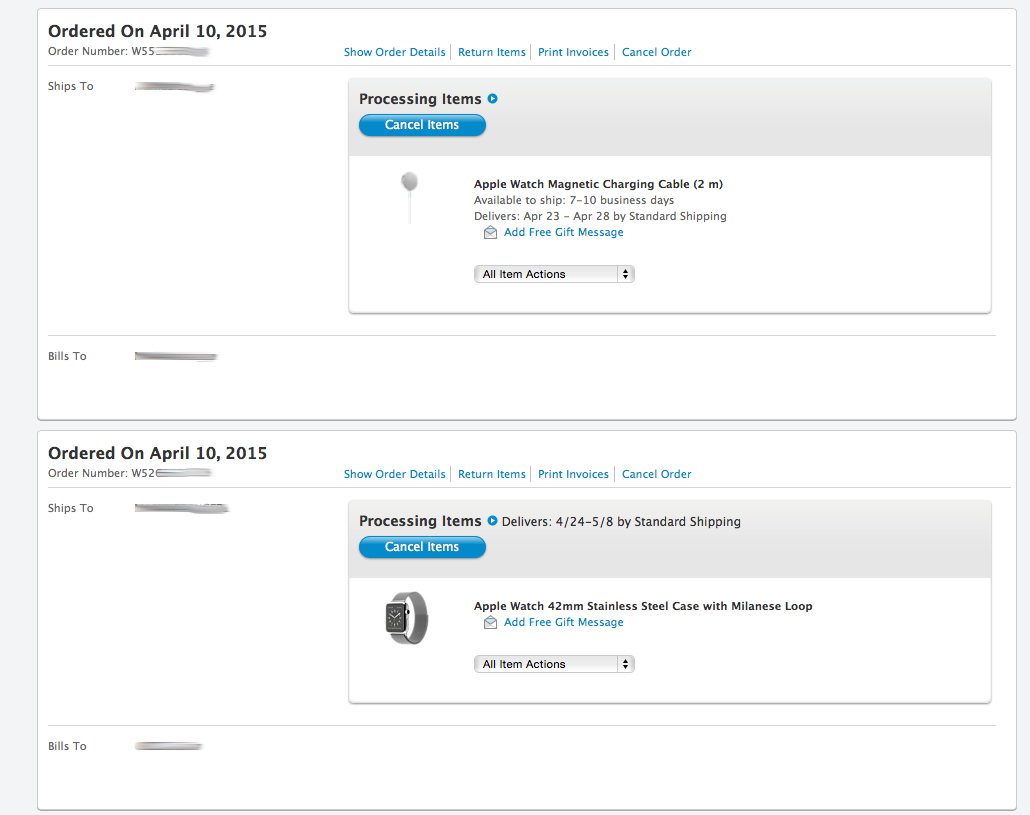This screenshot has height=815, width=1030.
Task: Show Order Details for the first order
Action: coord(394,52)
